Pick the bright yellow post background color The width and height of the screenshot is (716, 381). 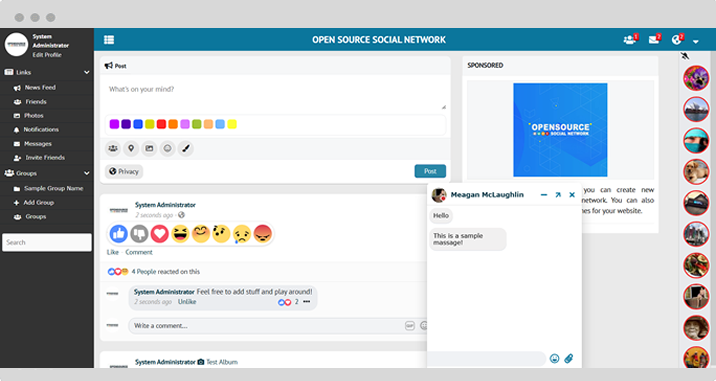tap(232, 124)
